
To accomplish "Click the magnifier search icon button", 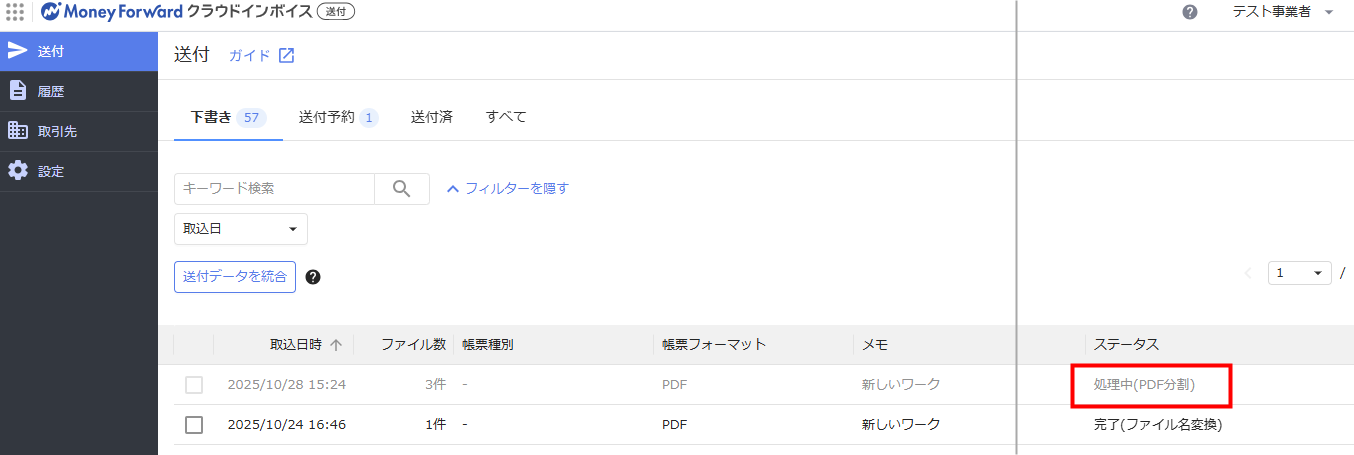I will [402, 189].
